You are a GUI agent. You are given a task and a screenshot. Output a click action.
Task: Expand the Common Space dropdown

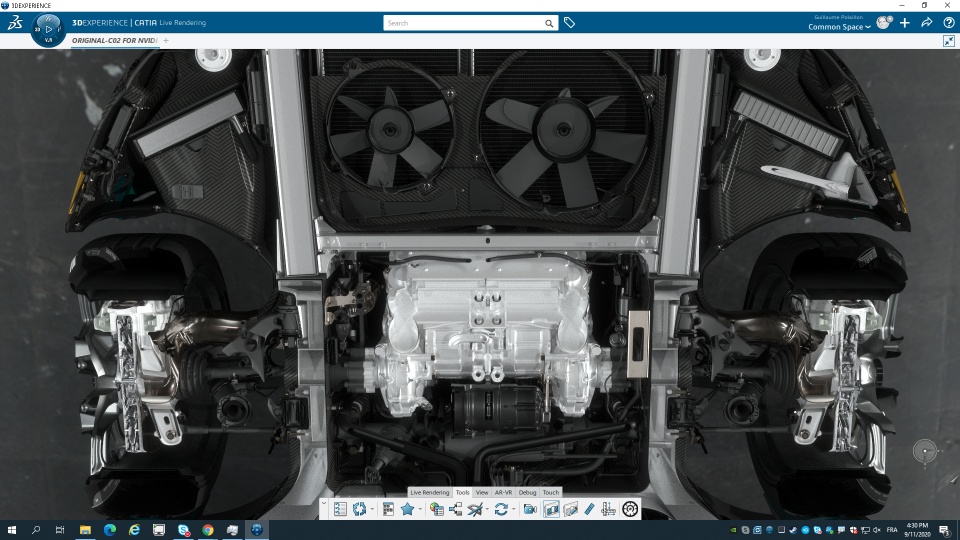(839, 27)
